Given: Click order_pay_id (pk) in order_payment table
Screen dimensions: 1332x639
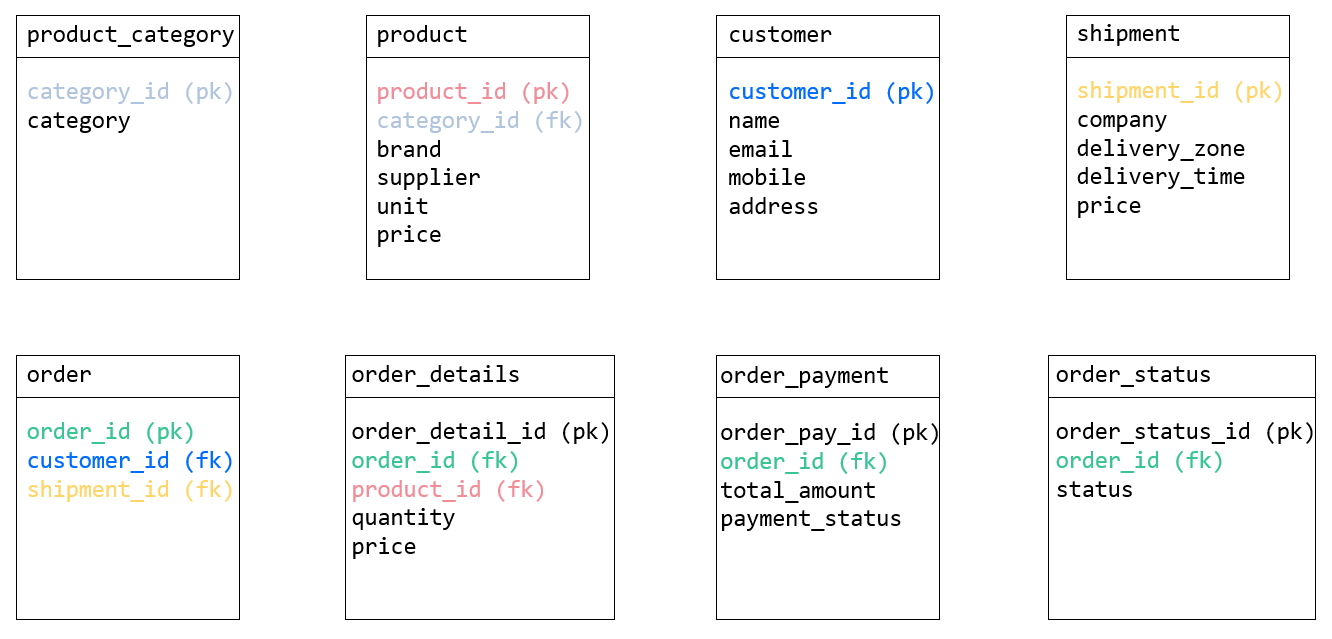Looking at the screenshot, I should tap(830, 433).
